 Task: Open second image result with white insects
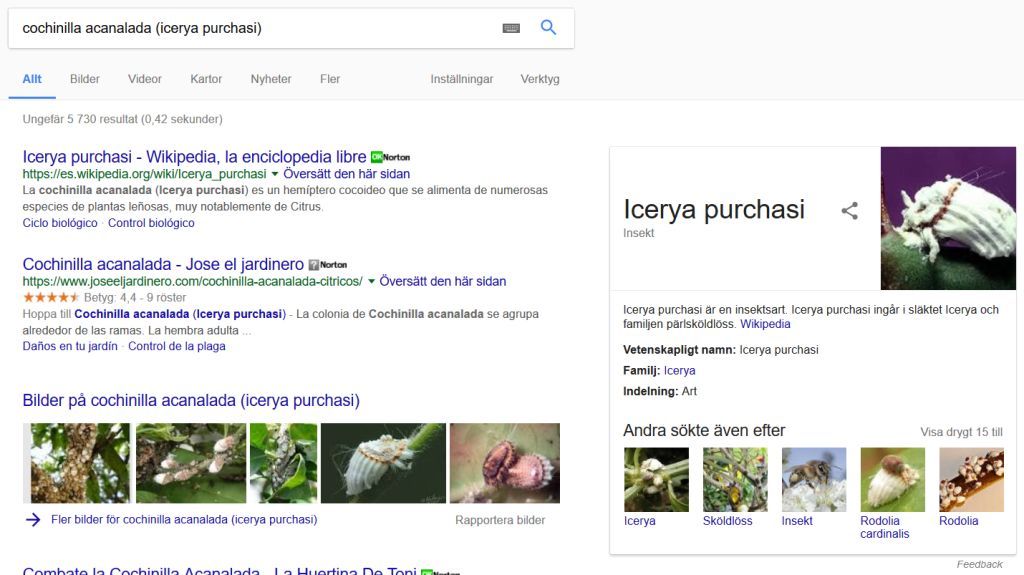tap(191, 463)
